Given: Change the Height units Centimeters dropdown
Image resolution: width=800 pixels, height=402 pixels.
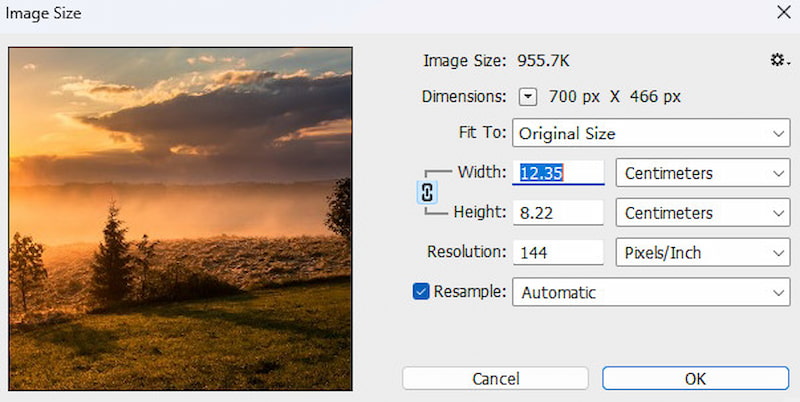Looking at the screenshot, I should pyautogui.click(x=703, y=212).
